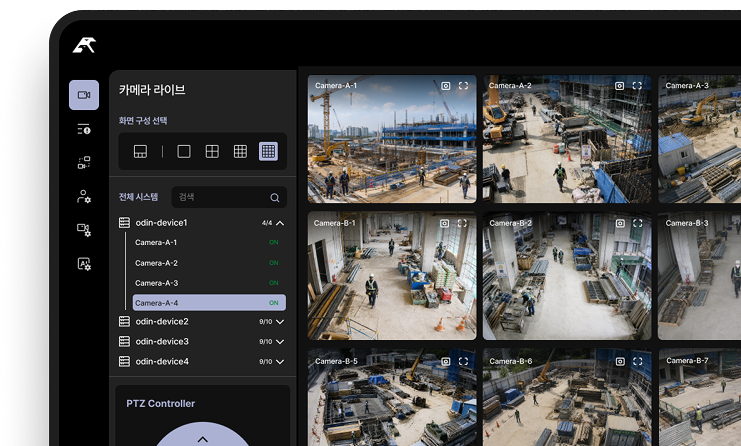Take snapshot of Camera-A-1 feed
741x446 pixels.
point(446,86)
